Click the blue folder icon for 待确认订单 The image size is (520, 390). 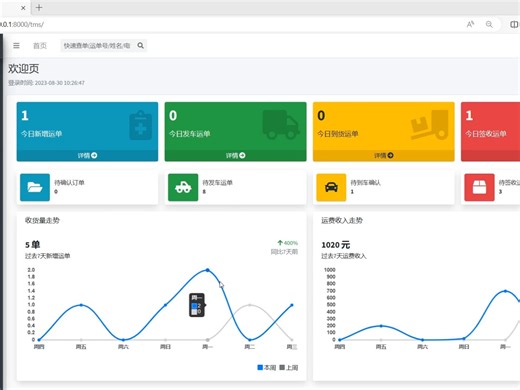click(x=35, y=187)
